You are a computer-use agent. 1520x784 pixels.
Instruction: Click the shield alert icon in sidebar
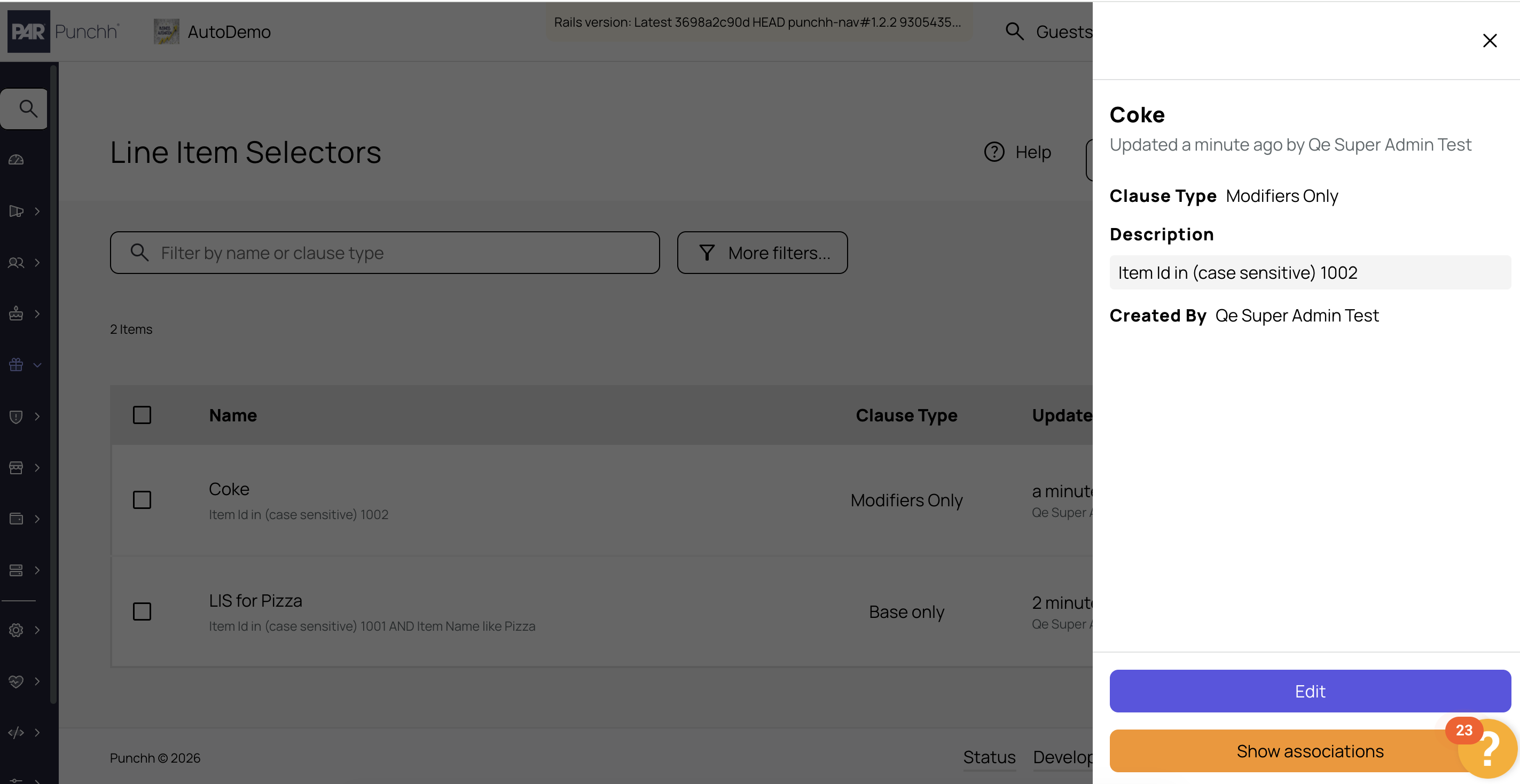tap(16, 417)
